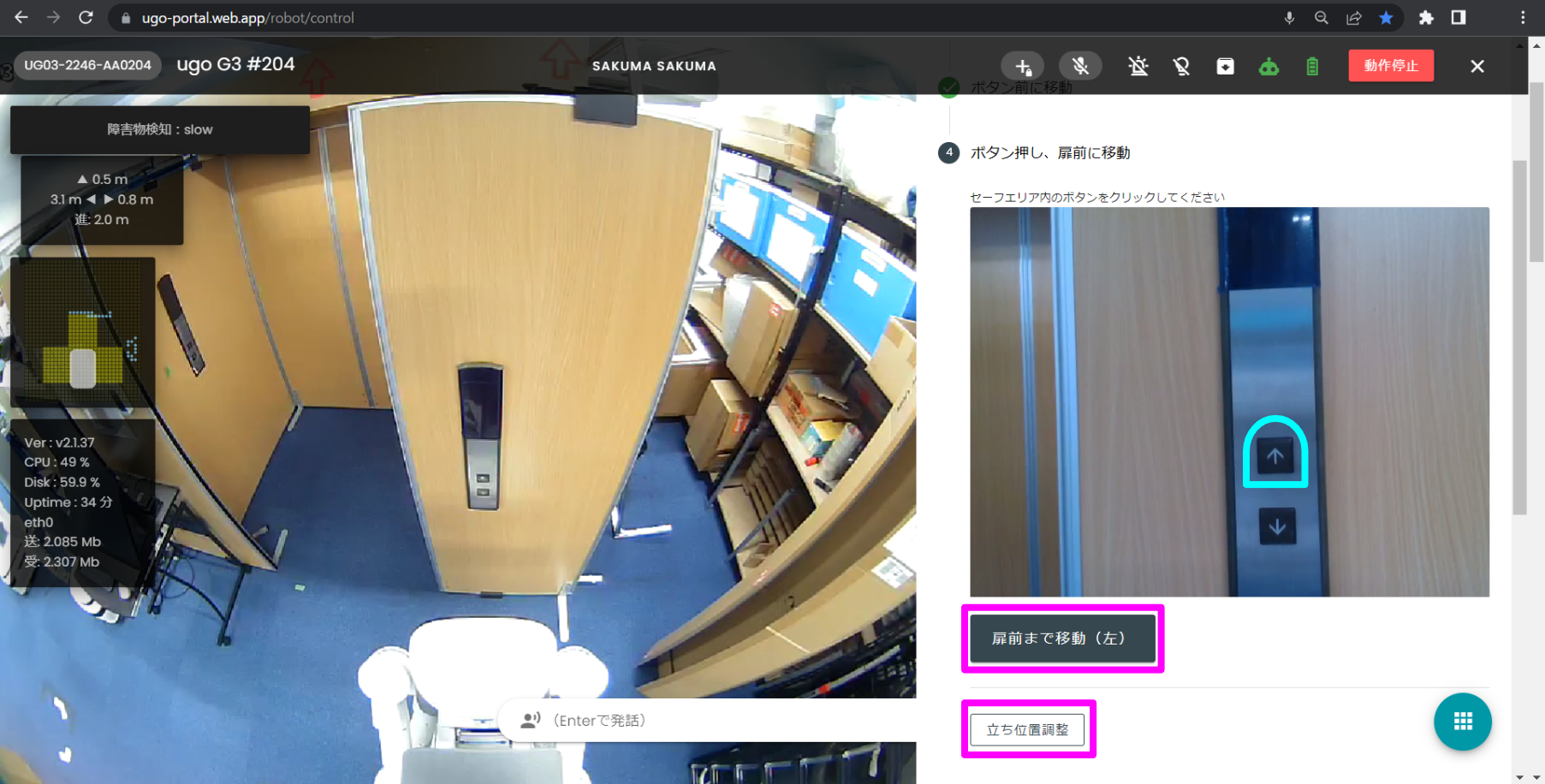Click the plus-with-lock control icon
This screenshot has width=1545, height=784.
coord(1023,66)
